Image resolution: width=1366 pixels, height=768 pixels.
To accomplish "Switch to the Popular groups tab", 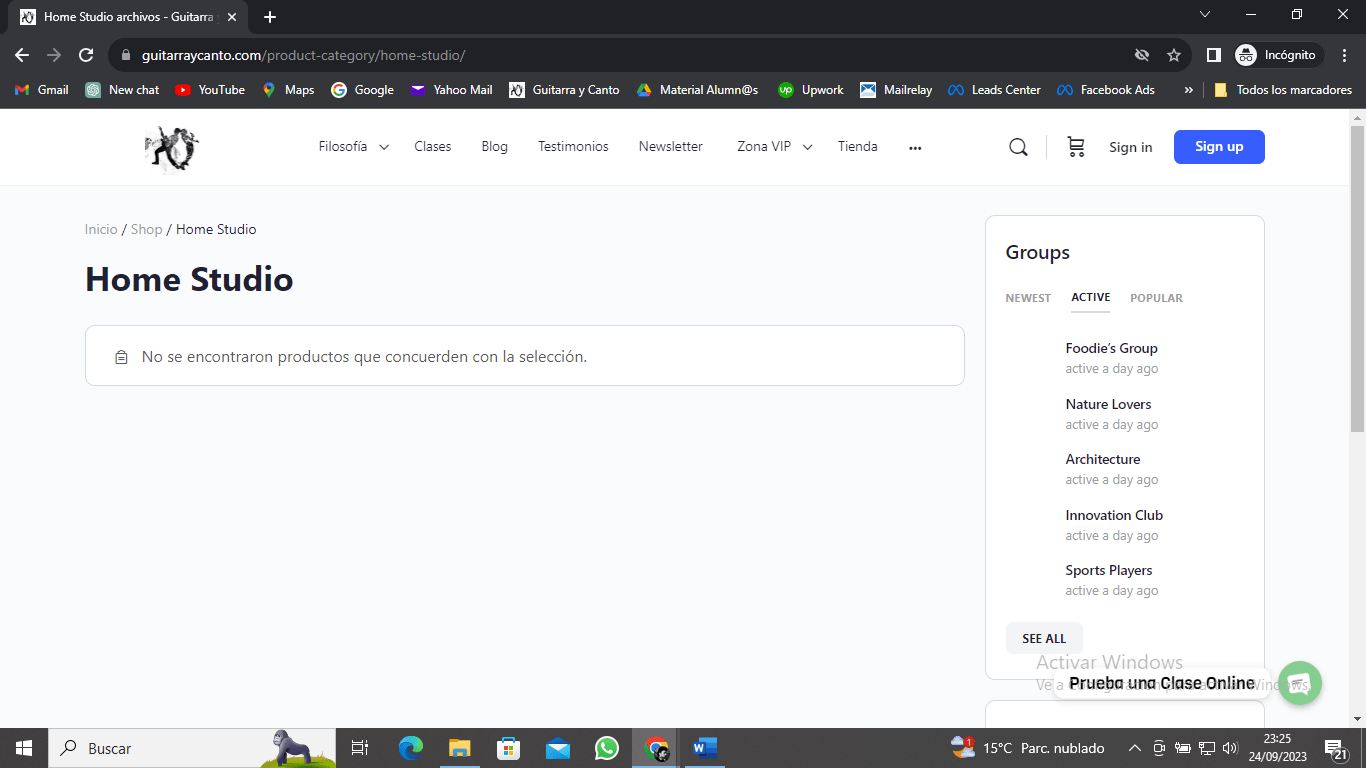I will click(x=1156, y=298).
